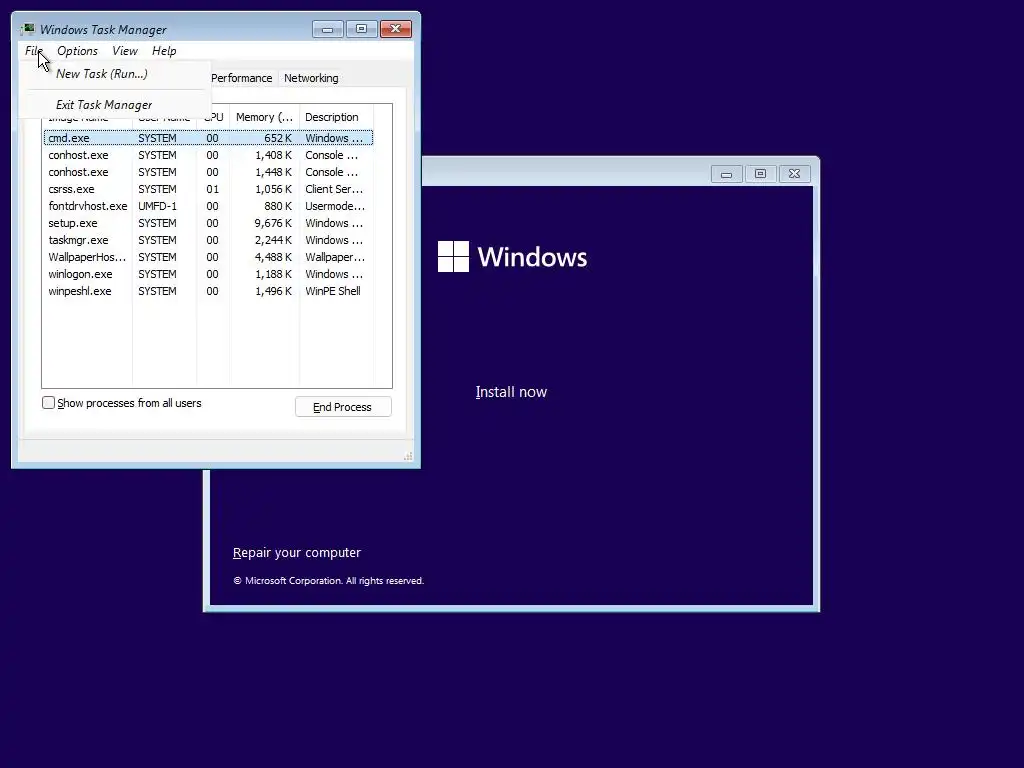The image size is (1024, 768).
Task: Click the WinPE Shell description cell
Action: pyautogui.click(x=332, y=291)
